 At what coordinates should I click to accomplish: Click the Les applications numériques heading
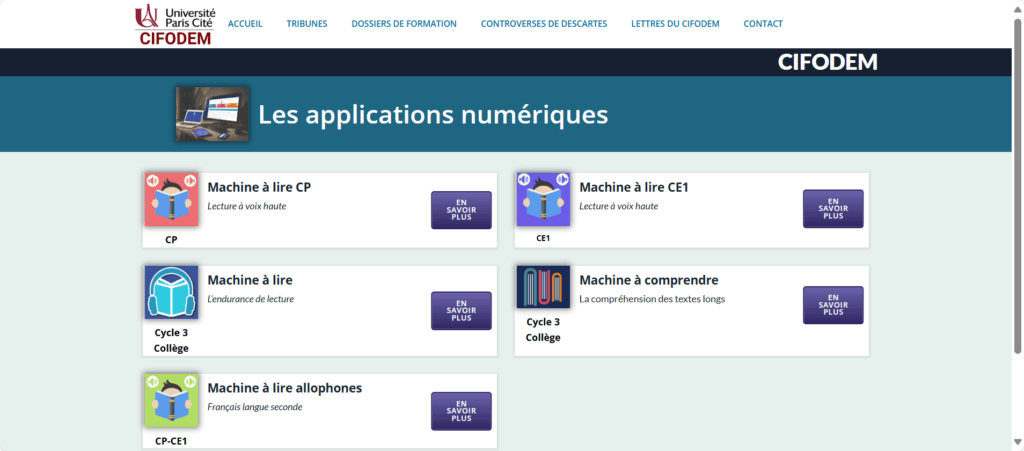pyautogui.click(x=433, y=115)
